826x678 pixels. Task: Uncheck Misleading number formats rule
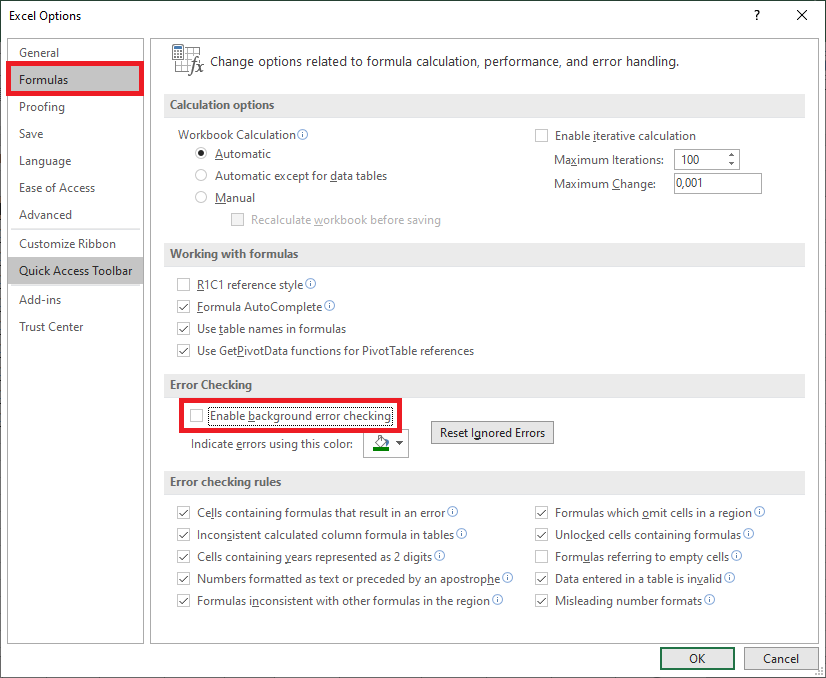click(542, 601)
